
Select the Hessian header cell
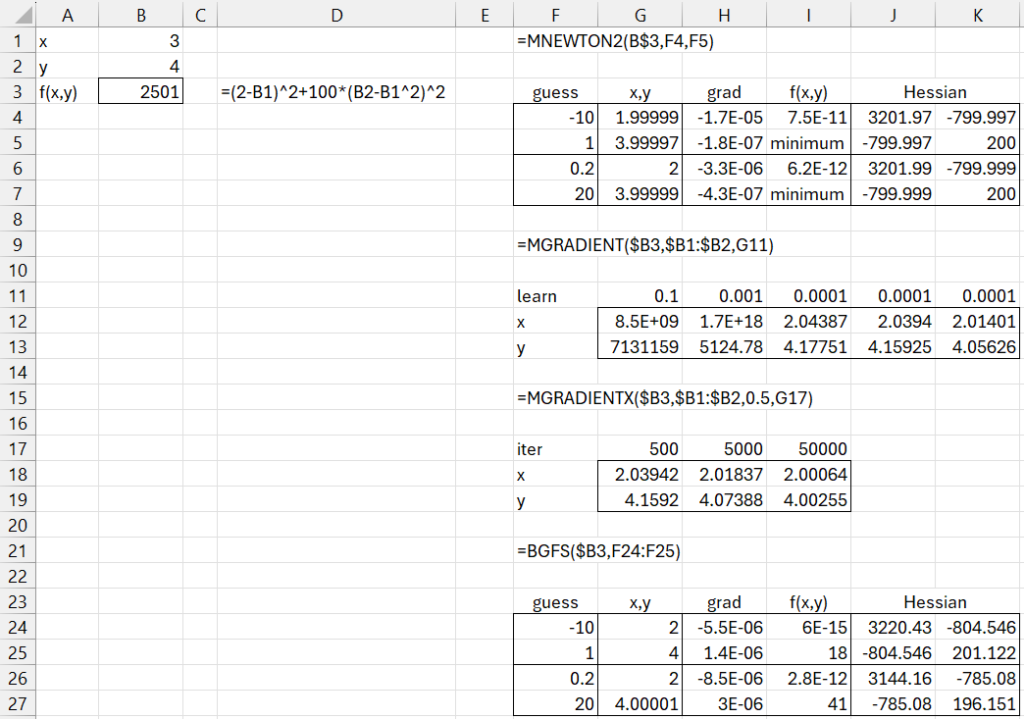935,91
